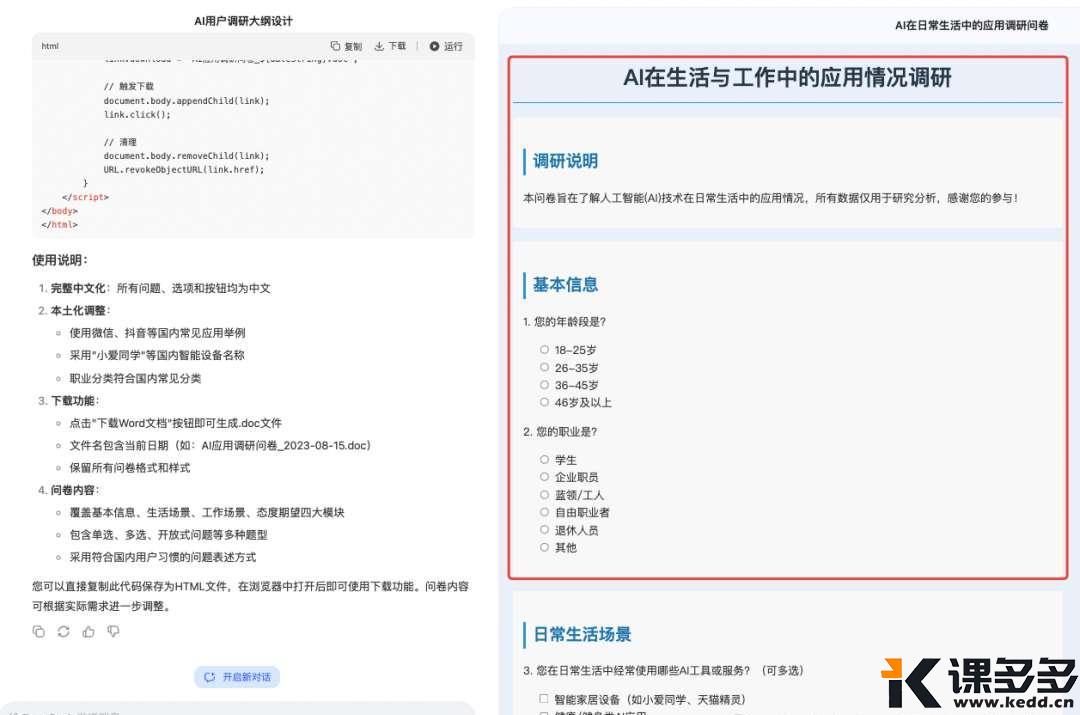Select the 其他 occupation option
1080x715 pixels.
(x=544, y=547)
